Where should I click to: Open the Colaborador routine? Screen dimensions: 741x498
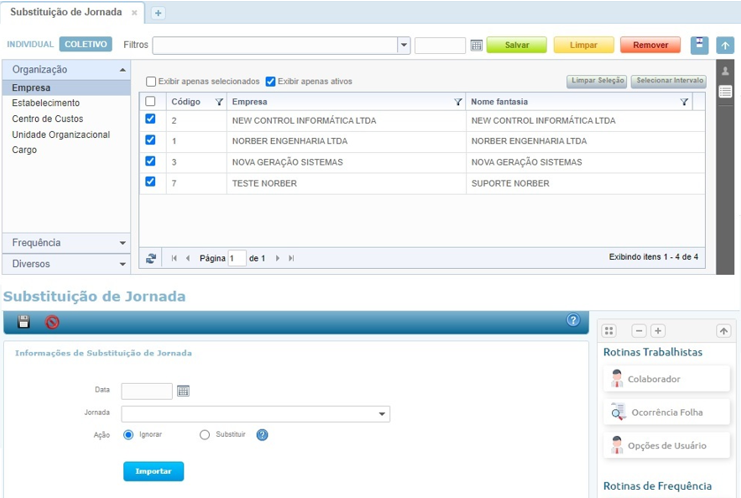click(x=654, y=379)
